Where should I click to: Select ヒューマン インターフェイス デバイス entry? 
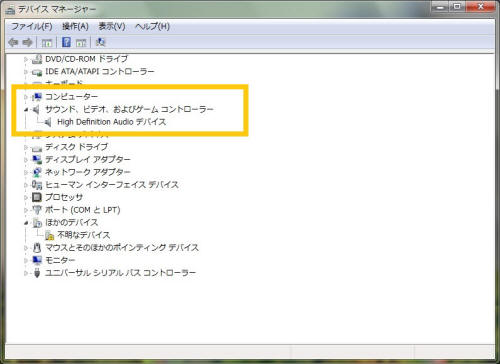pos(112,185)
